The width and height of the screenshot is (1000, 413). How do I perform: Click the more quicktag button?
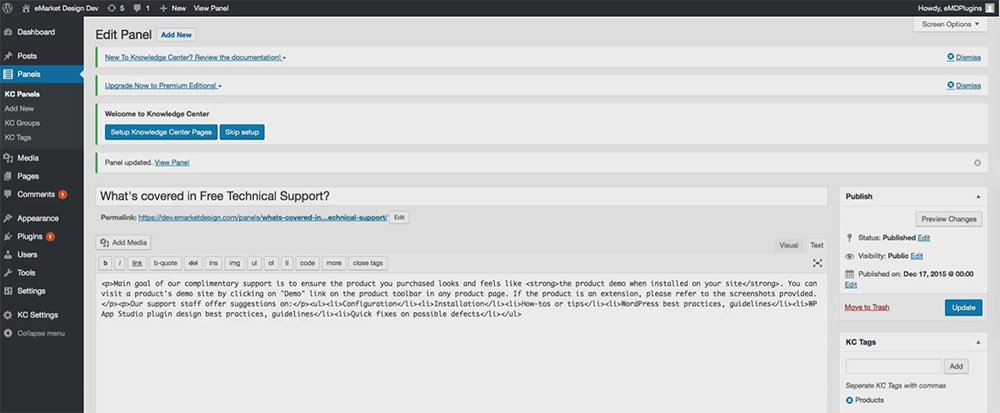pyautogui.click(x=334, y=263)
